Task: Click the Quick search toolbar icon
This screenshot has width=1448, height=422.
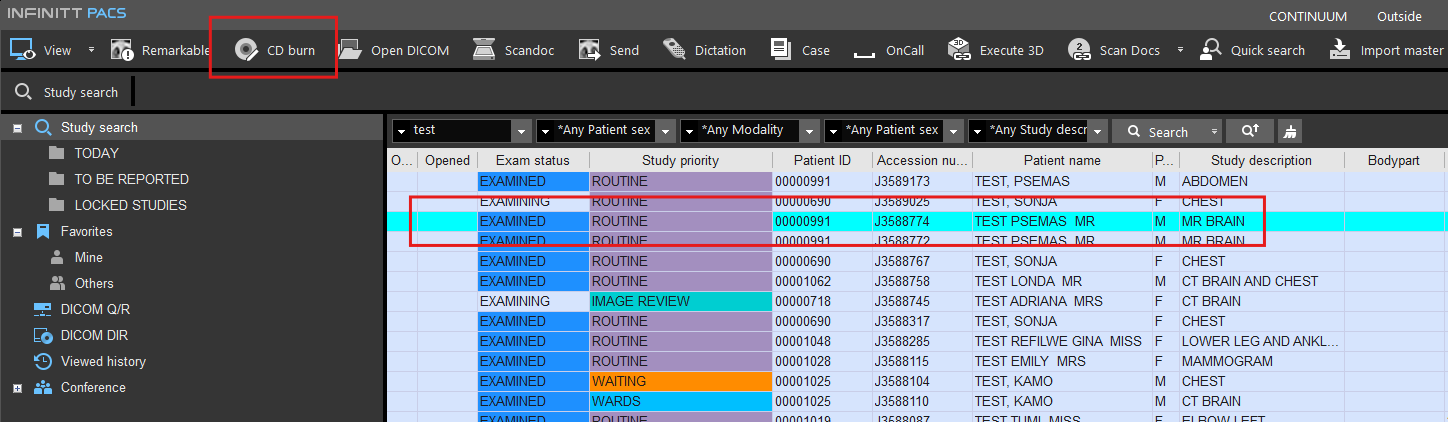Action: [1210, 50]
